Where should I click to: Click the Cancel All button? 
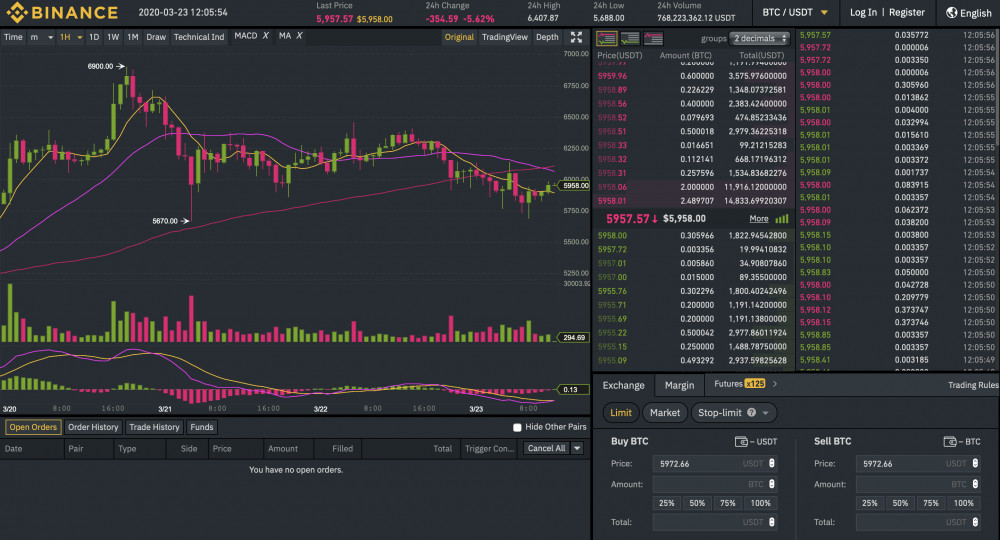[546, 448]
